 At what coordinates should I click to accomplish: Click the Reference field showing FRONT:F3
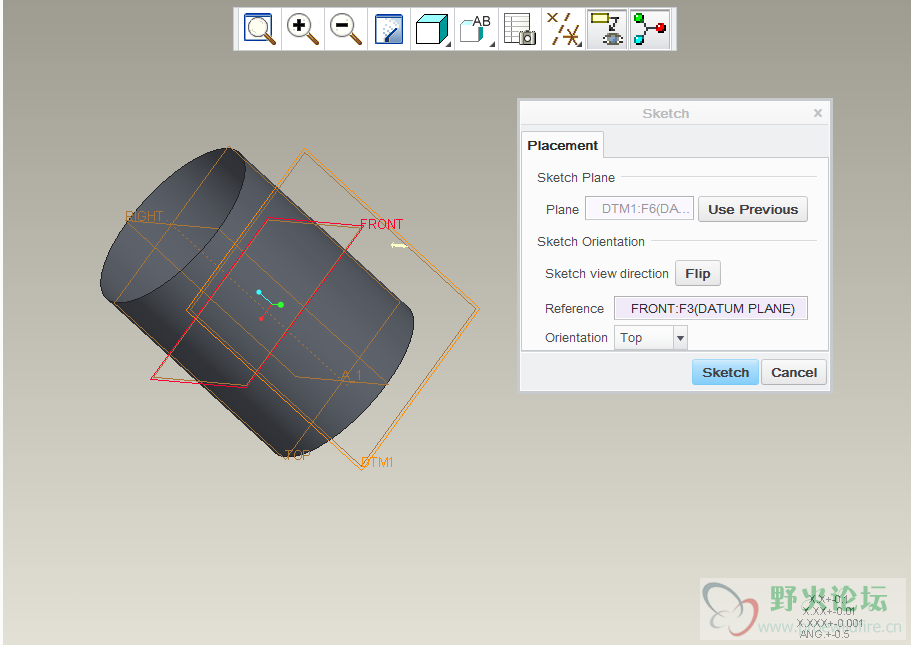coord(711,308)
